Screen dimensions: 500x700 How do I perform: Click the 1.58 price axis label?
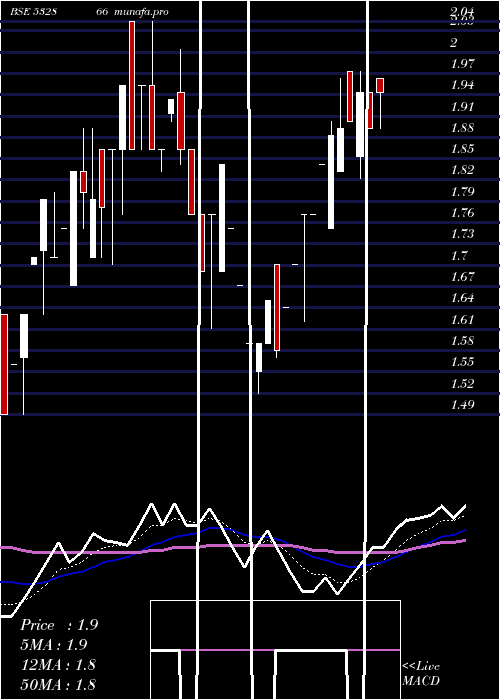(462, 341)
